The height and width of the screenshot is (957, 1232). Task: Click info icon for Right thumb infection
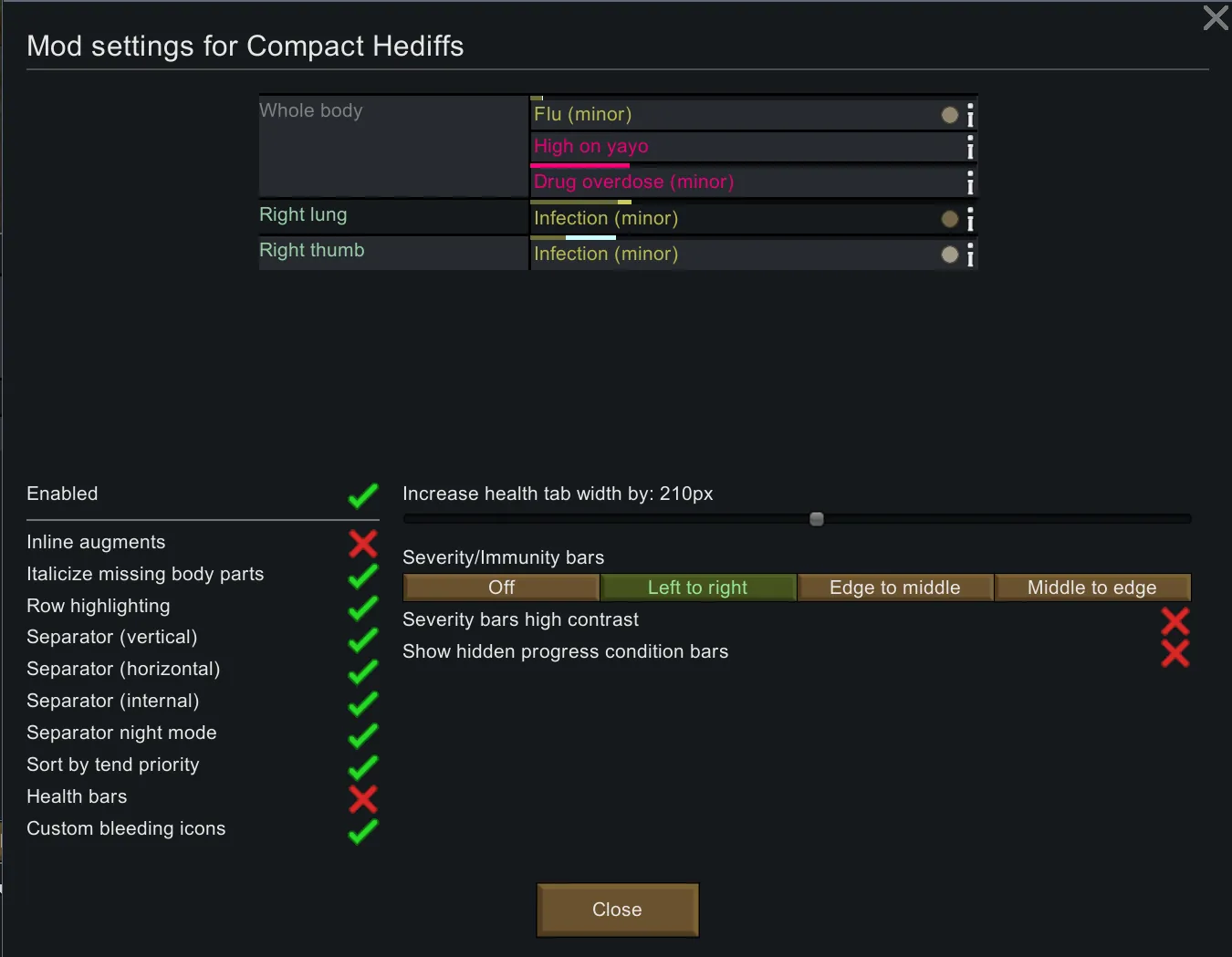pyautogui.click(x=970, y=255)
